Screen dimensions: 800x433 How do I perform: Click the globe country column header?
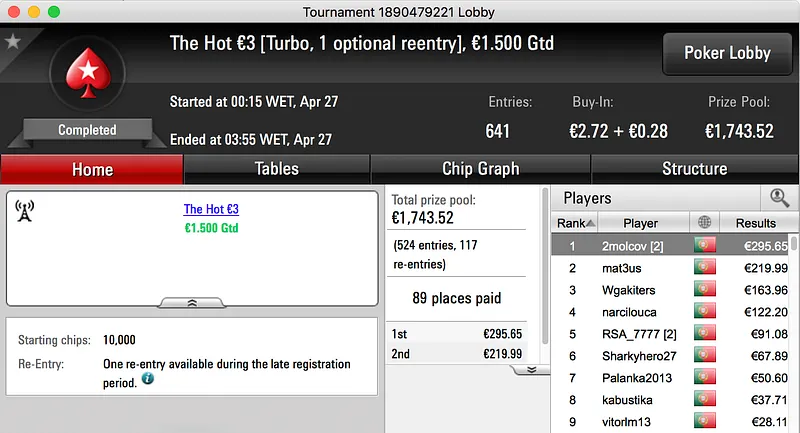point(704,223)
